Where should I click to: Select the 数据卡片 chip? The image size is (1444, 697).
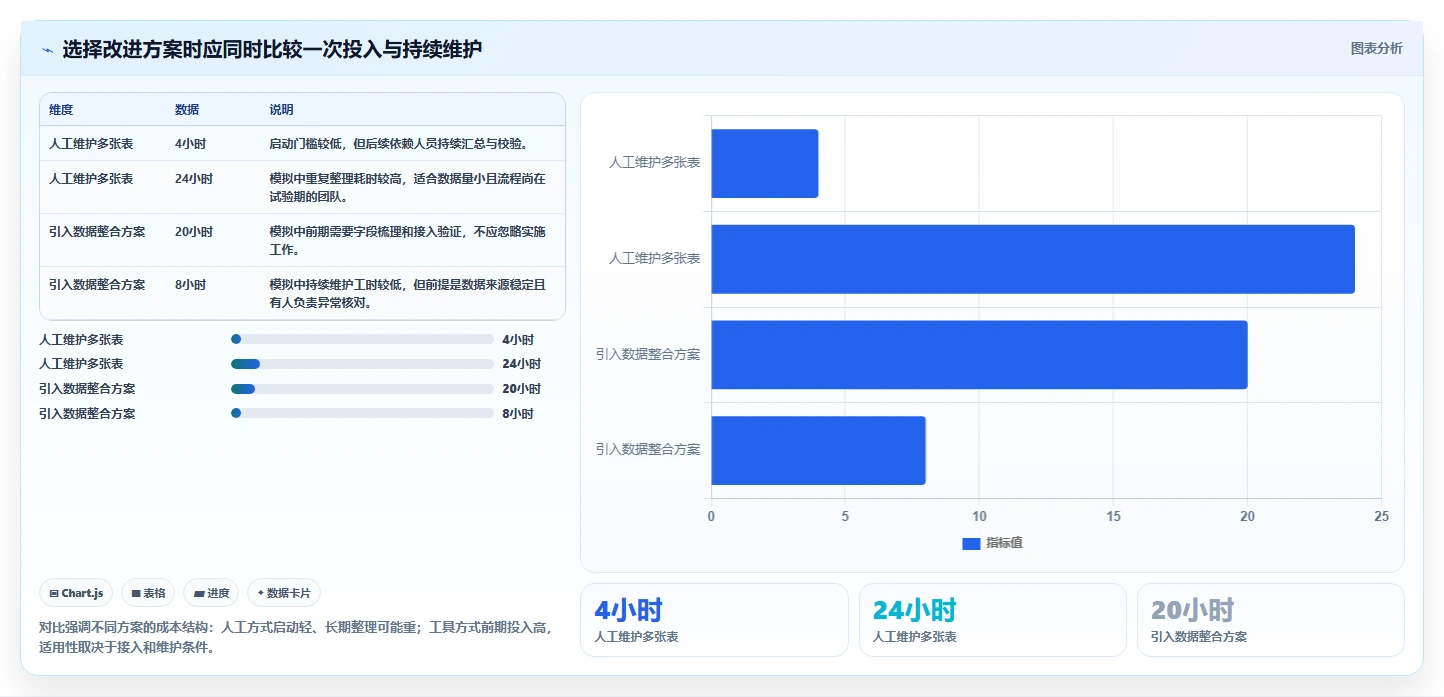(284, 593)
